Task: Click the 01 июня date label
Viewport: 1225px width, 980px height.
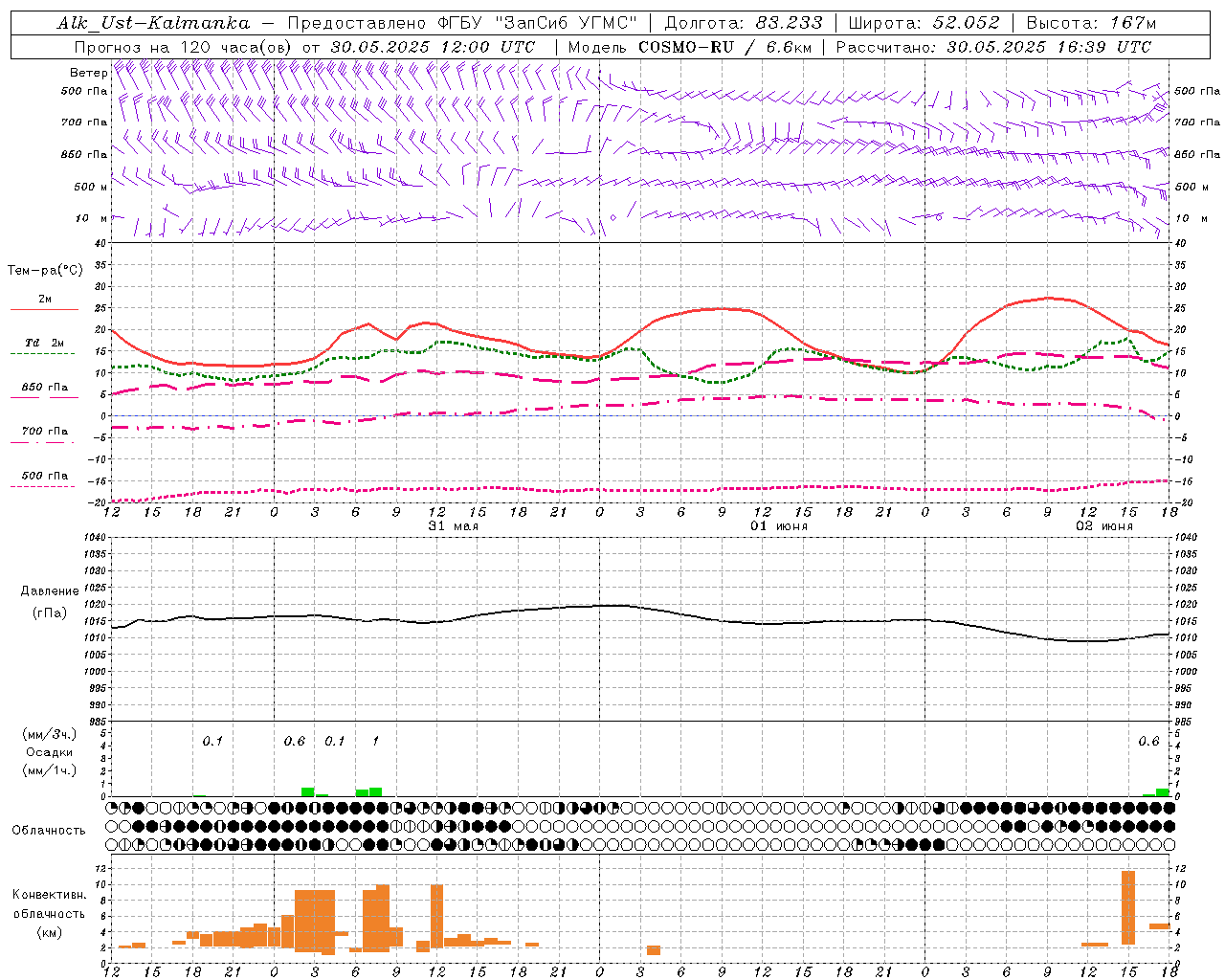Action: [778, 526]
